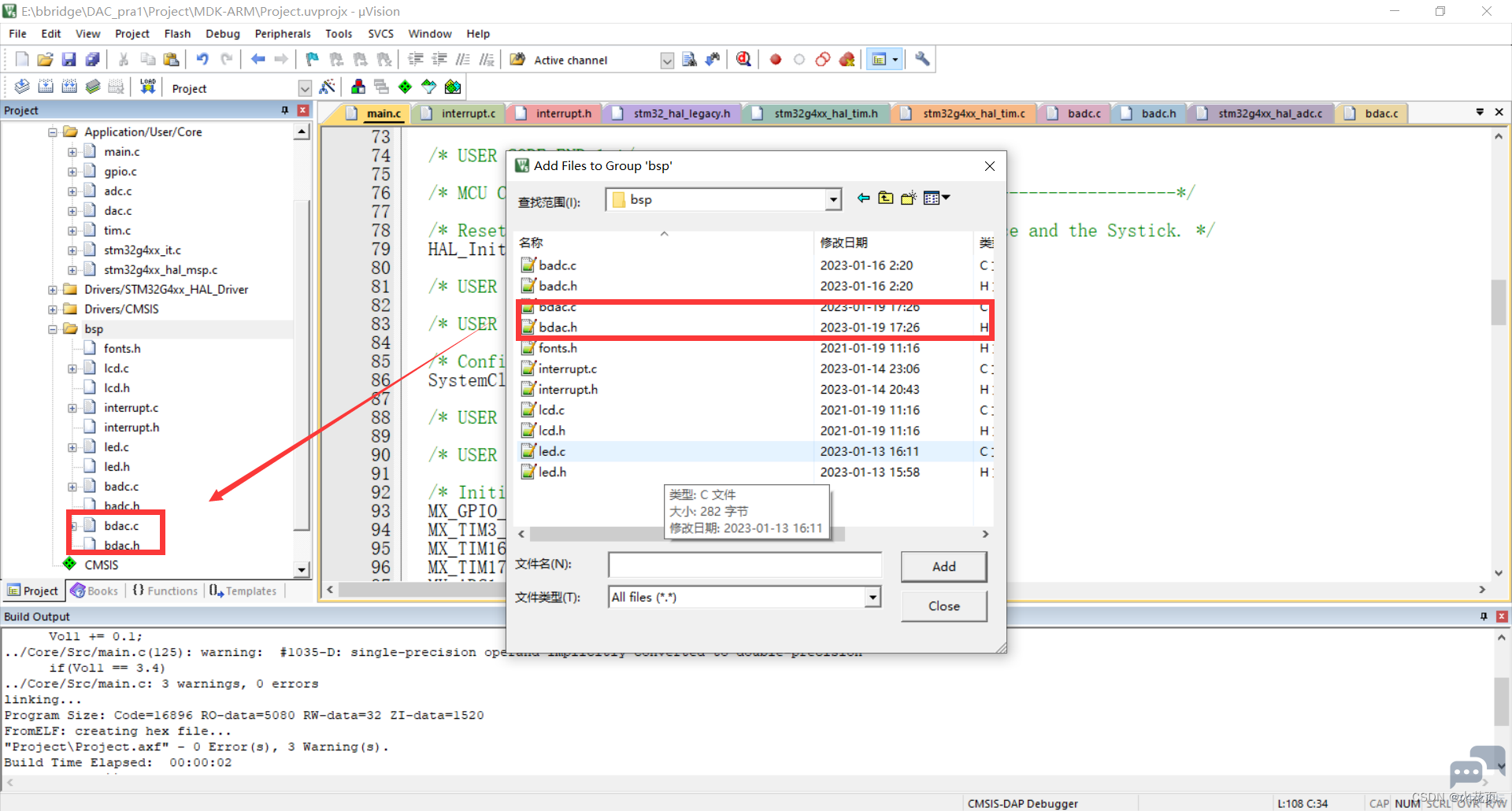Open the dialog's View Menu dropdown icon
1512x811 pixels.
pos(936,198)
